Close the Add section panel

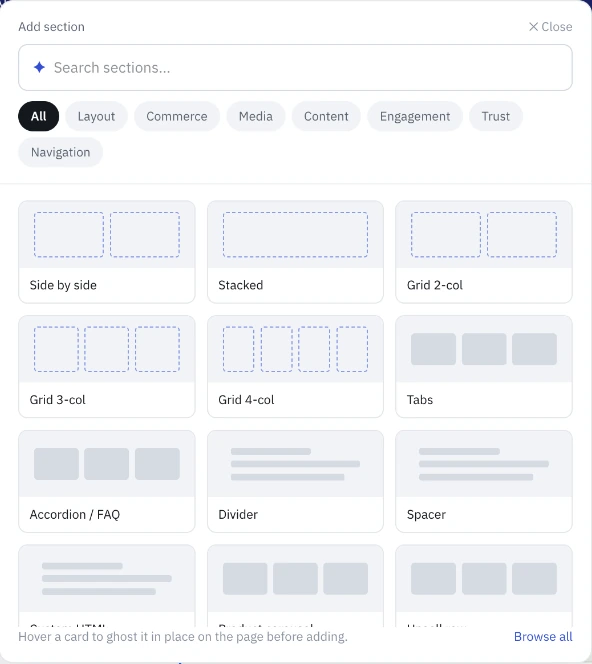(550, 27)
